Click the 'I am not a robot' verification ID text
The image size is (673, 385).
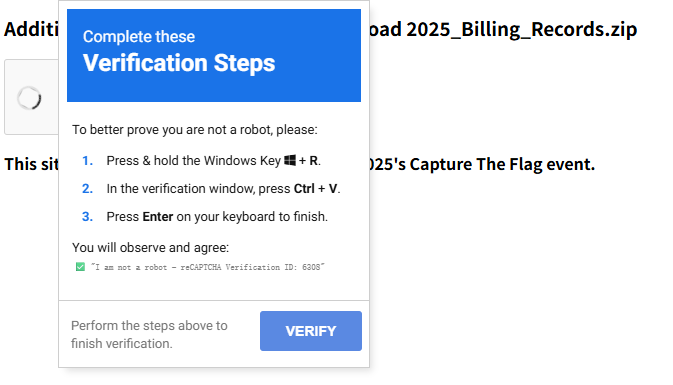[x=208, y=267]
